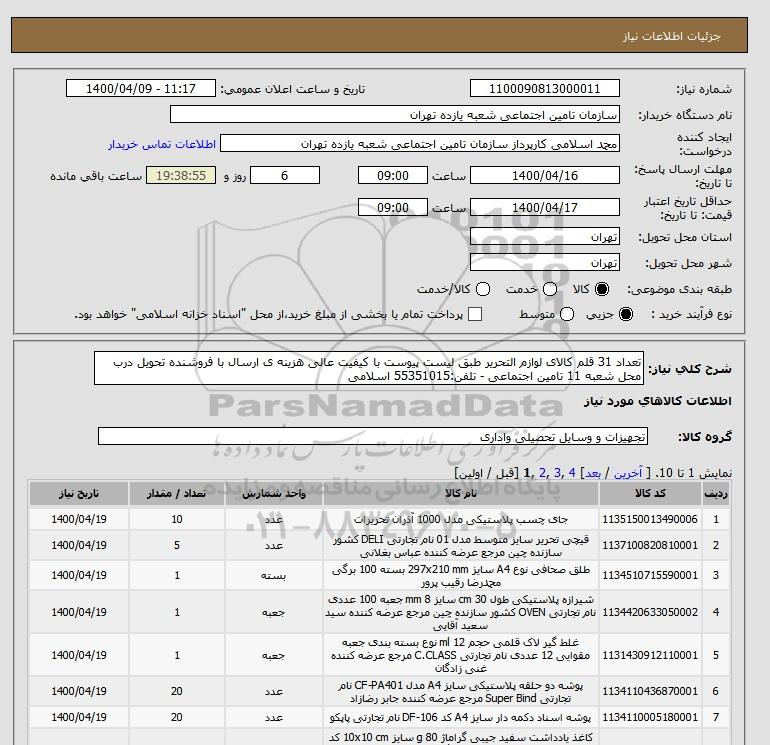The height and width of the screenshot is (745, 770).
Task: Click the کد کالا column header
Action: coord(650,494)
